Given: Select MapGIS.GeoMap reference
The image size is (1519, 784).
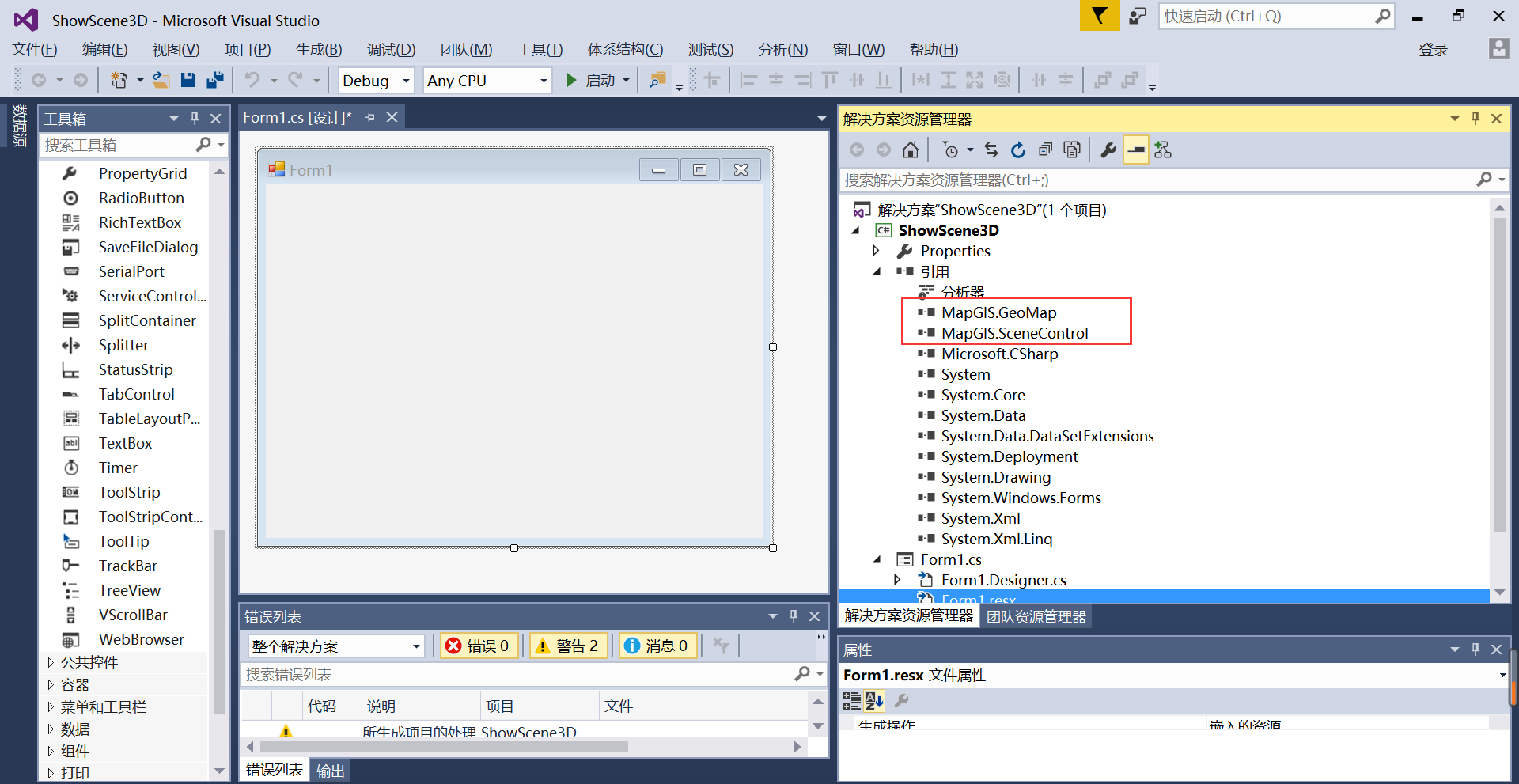Looking at the screenshot, I should 998,312.
